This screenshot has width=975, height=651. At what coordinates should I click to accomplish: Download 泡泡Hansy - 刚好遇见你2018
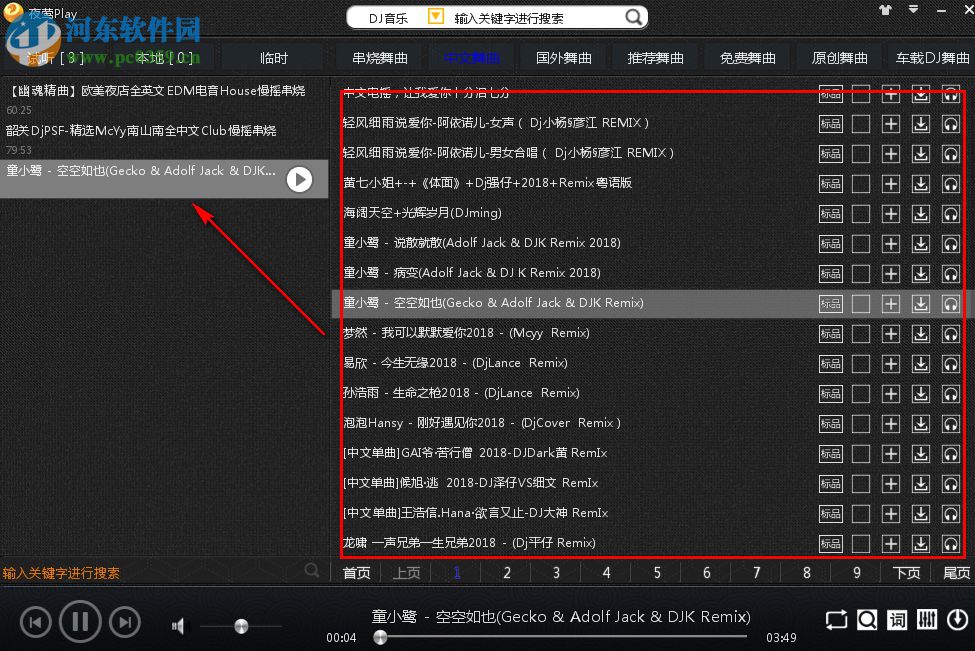pyautogui.click(x=921, y=423)
